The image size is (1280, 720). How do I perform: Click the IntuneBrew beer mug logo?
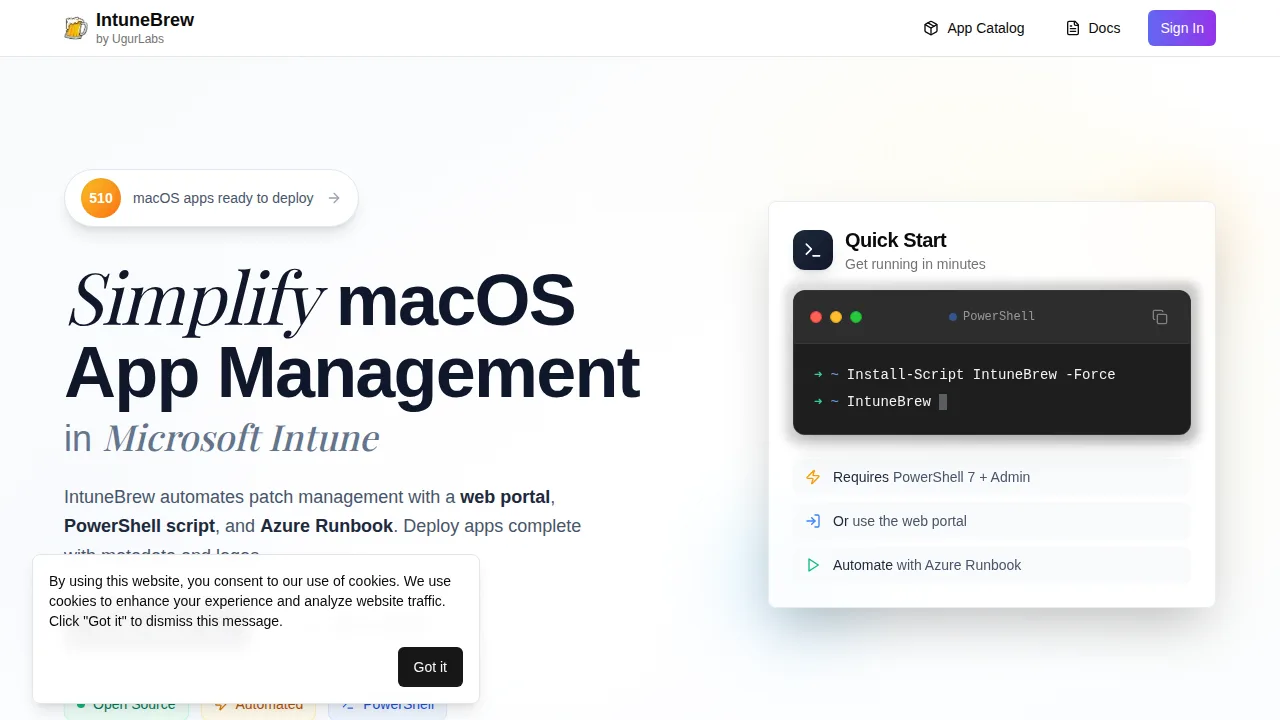click(x=76, y=28)
